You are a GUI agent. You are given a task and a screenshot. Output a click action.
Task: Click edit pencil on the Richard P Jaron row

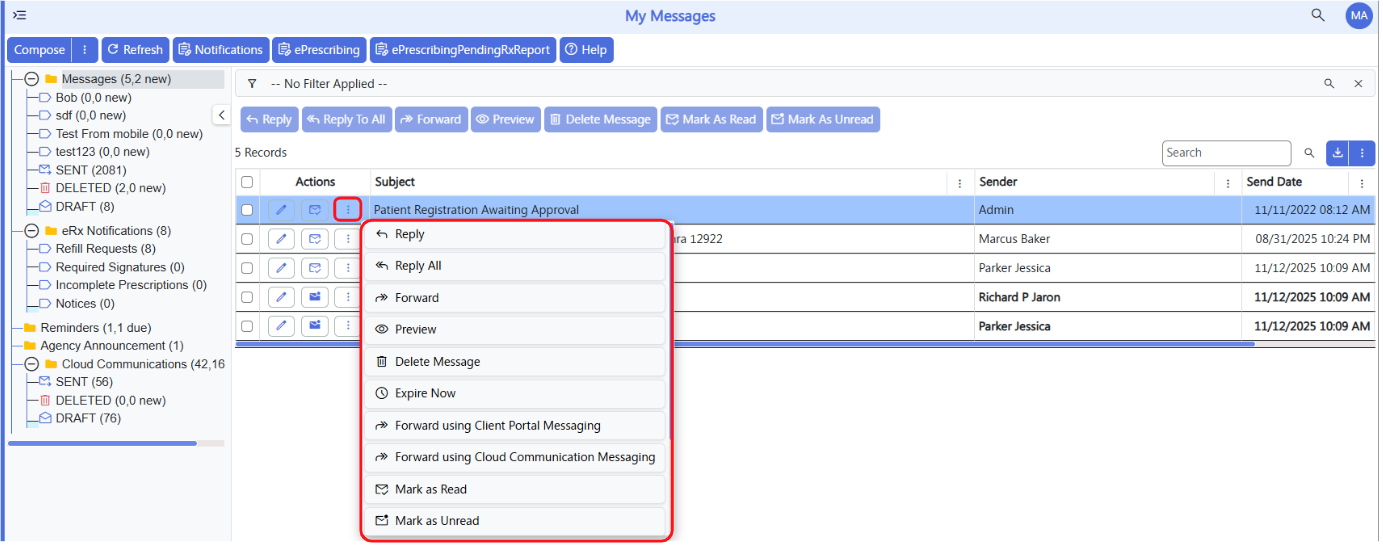coord(282,297)
